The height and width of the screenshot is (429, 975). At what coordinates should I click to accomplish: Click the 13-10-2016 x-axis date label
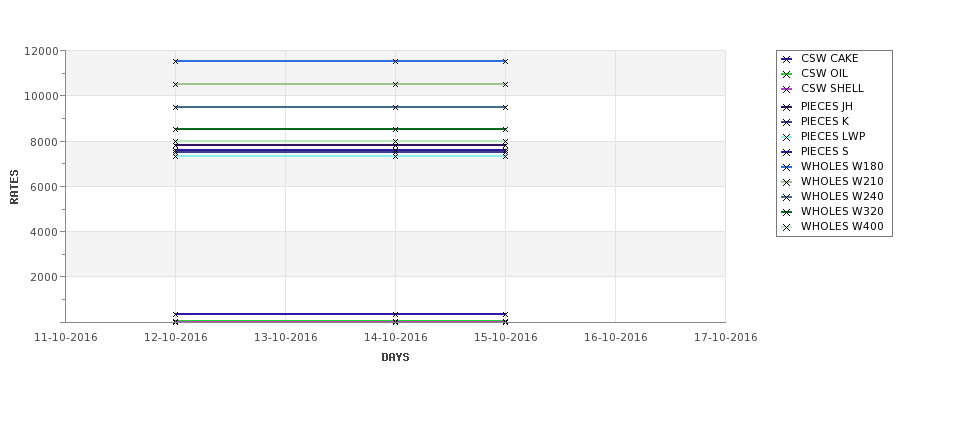click(285, 338)
